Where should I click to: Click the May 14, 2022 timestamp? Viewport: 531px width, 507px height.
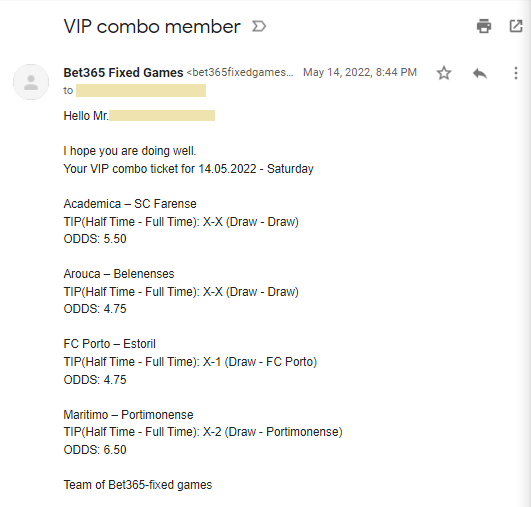360,72
